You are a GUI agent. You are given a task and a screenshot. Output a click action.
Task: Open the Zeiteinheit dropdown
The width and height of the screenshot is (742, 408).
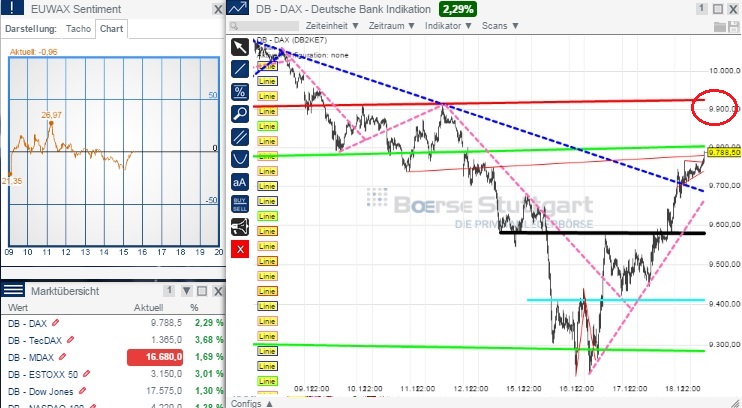332,26
